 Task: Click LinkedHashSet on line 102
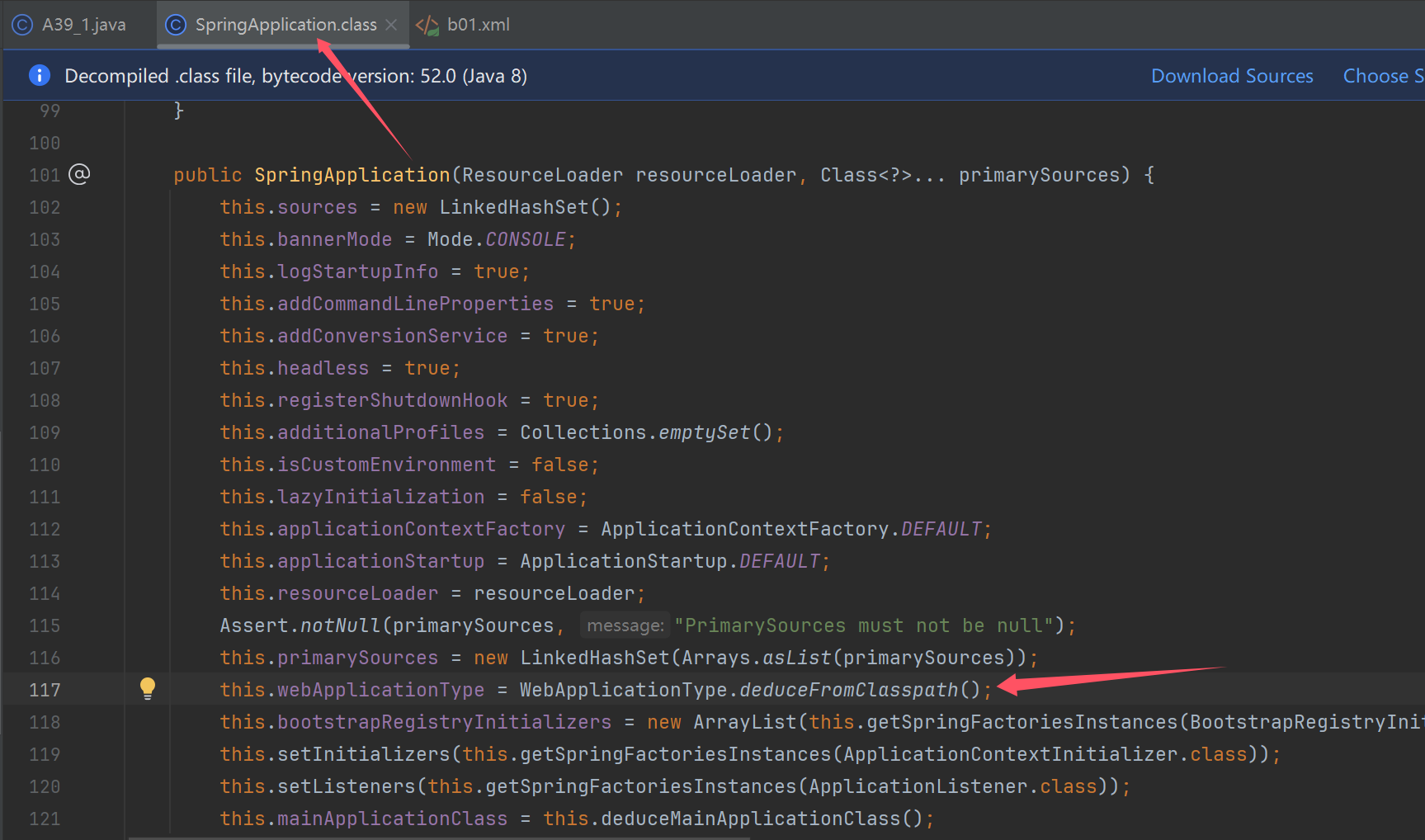tap(514, 207)
